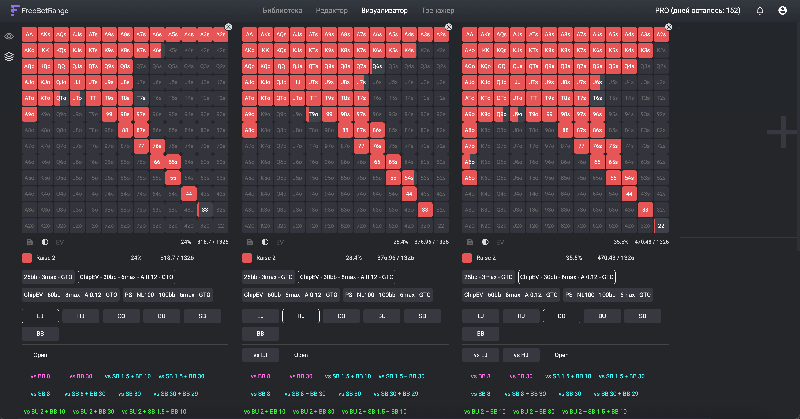800x419 pixels.
Task: Switch to the Библиотека tab
Action: [282, 11]
